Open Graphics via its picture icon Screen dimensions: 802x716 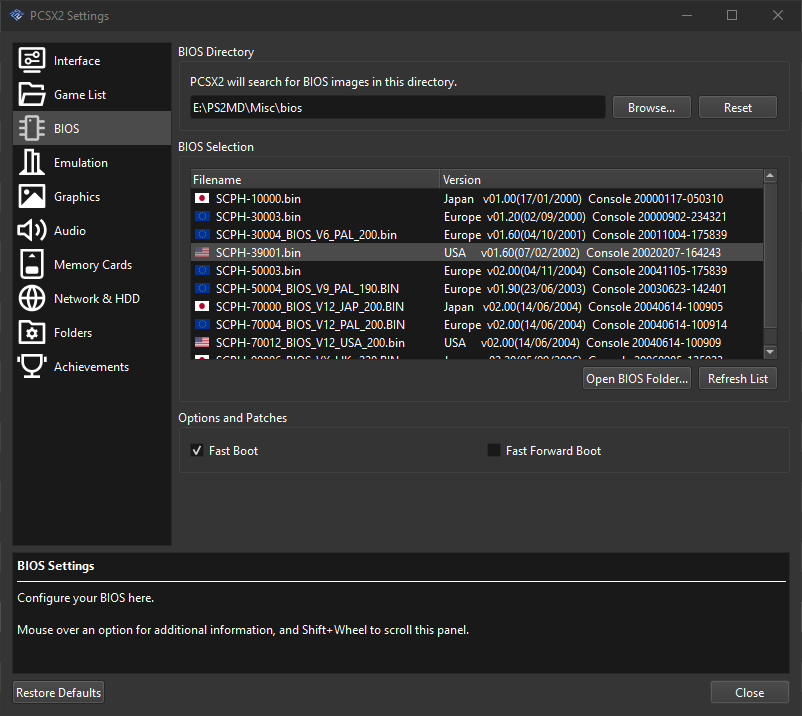pyautogui.click(x=32, y=196)
